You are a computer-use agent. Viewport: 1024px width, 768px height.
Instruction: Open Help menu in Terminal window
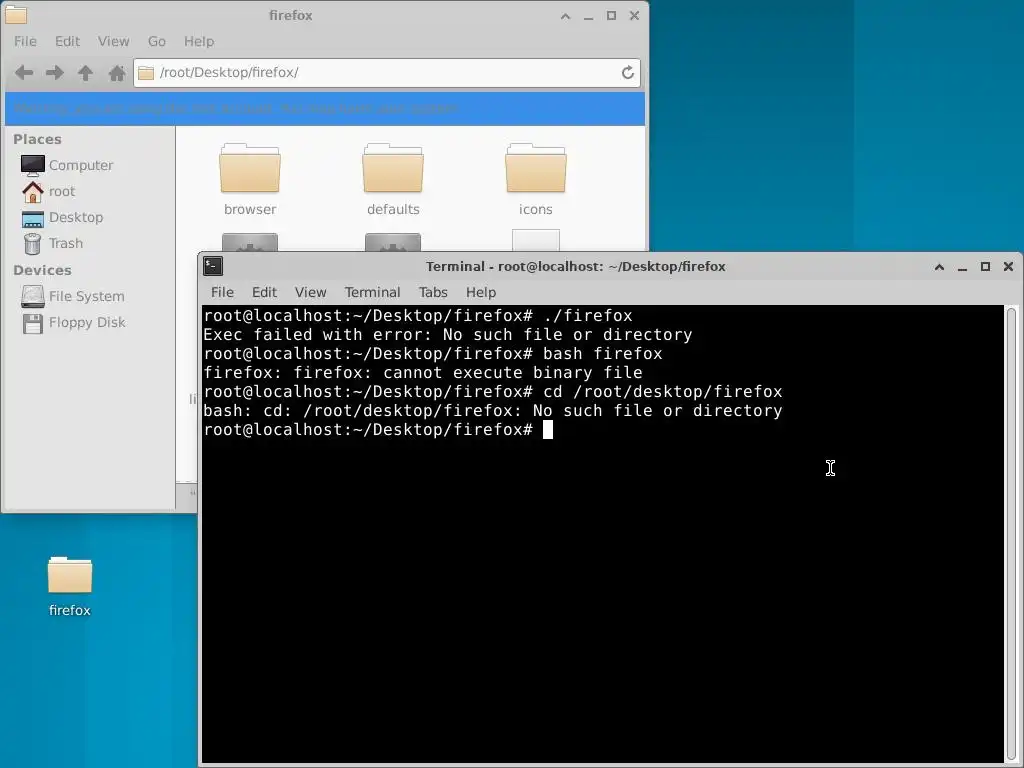point(481,292)
